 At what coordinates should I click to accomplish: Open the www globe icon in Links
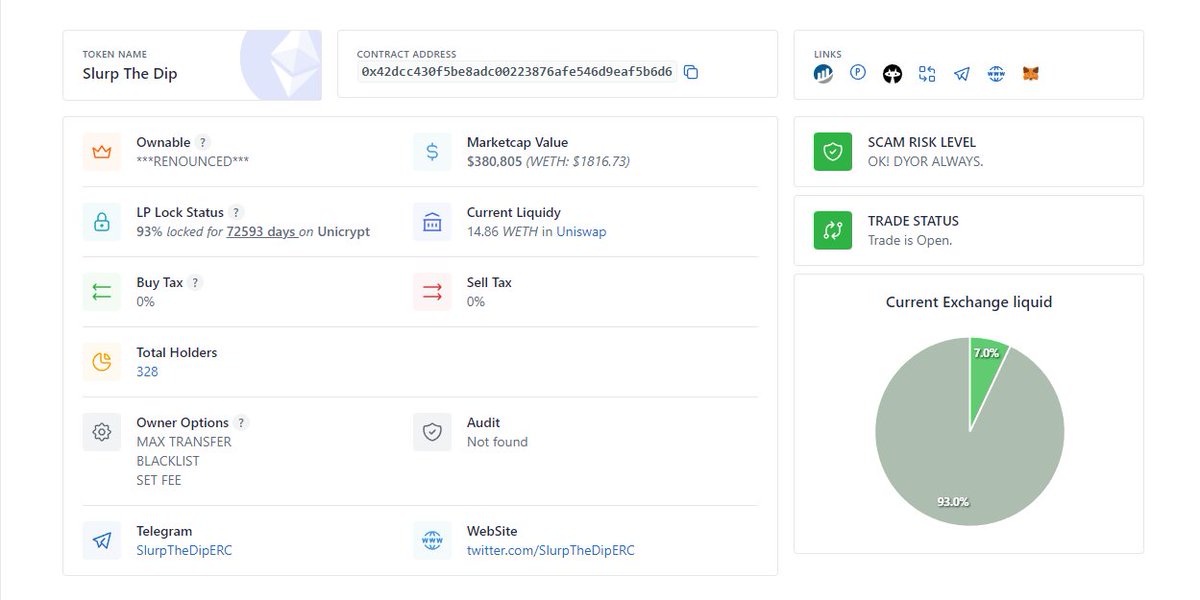coord(996,73)
